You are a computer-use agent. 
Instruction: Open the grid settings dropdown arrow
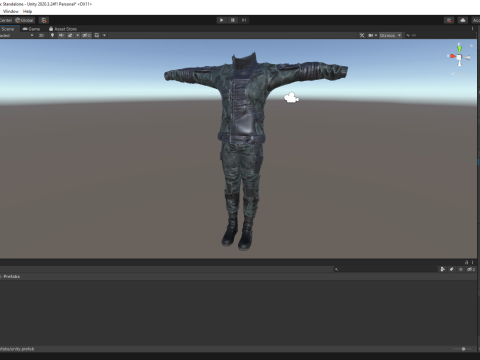point(104,35)
